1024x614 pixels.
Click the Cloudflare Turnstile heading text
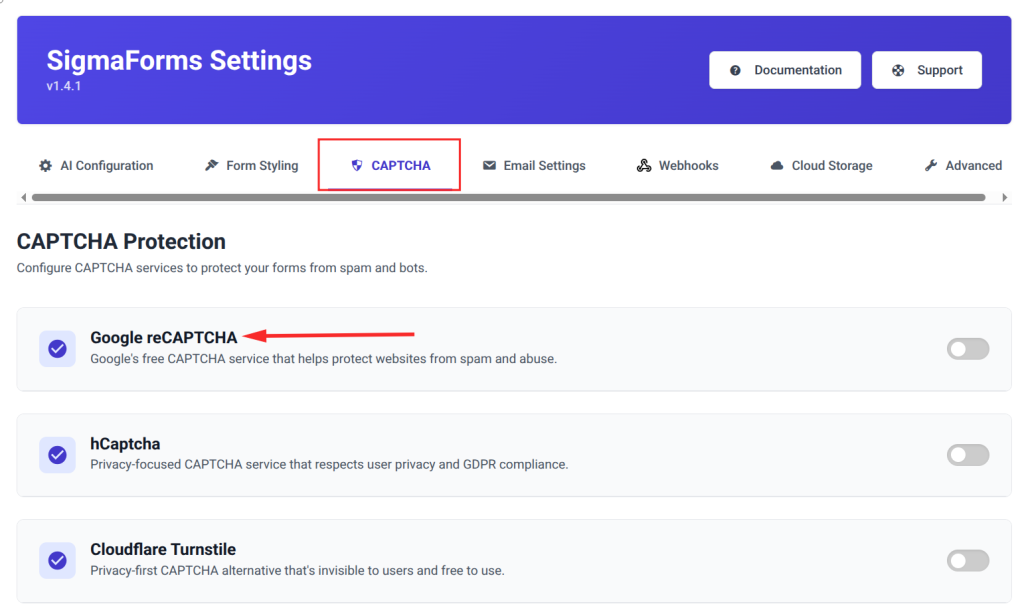point(163,549)
